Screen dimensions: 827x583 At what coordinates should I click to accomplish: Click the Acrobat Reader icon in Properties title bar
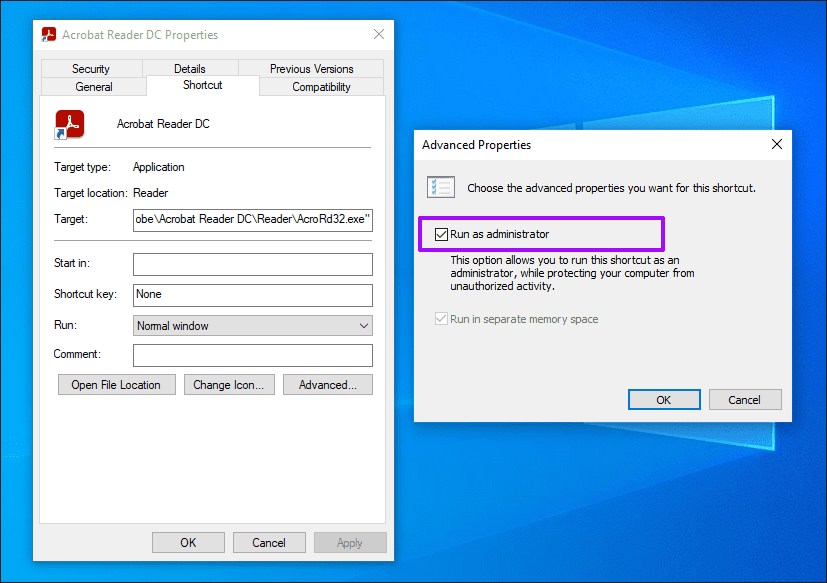(49, 35)
